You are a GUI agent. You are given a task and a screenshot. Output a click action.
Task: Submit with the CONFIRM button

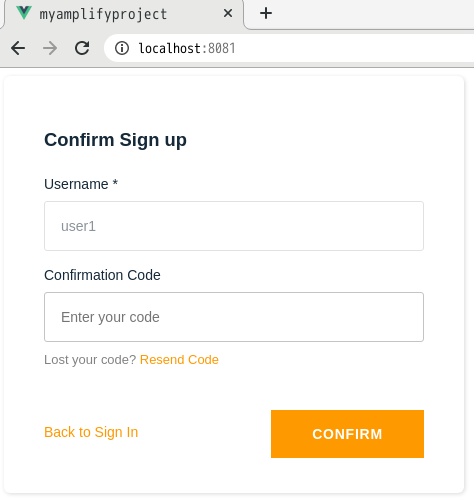tap(347, 434)
